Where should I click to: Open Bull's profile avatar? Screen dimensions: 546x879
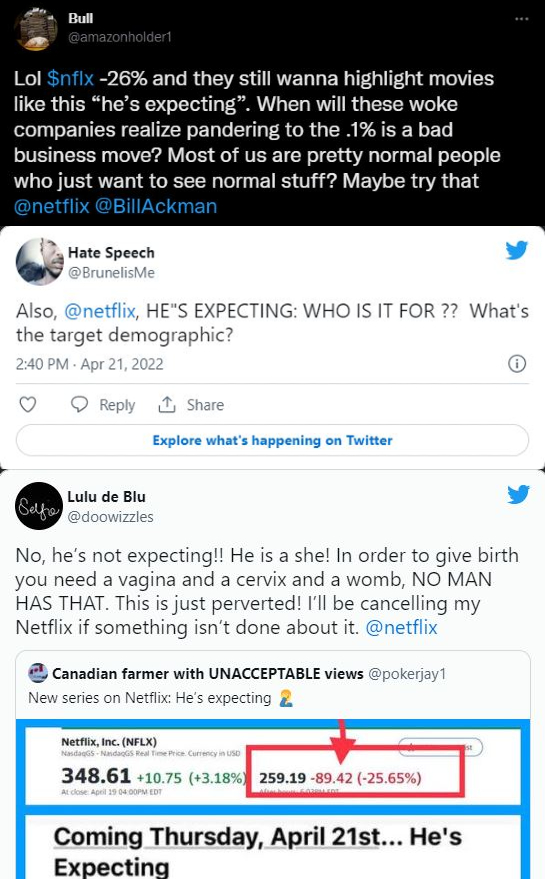[x=37, y=28]
